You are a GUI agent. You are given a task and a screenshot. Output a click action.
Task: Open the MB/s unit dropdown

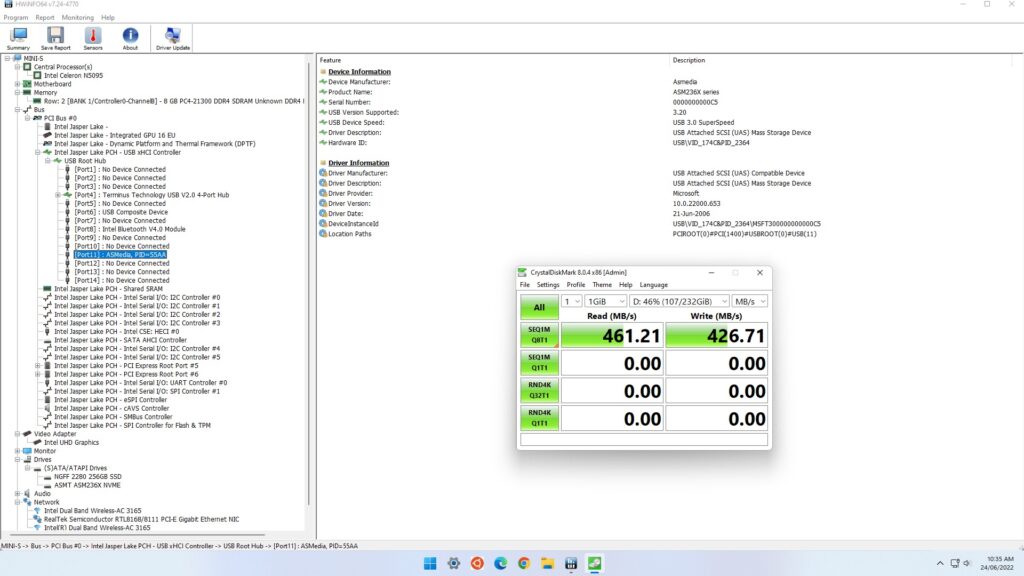749,301
